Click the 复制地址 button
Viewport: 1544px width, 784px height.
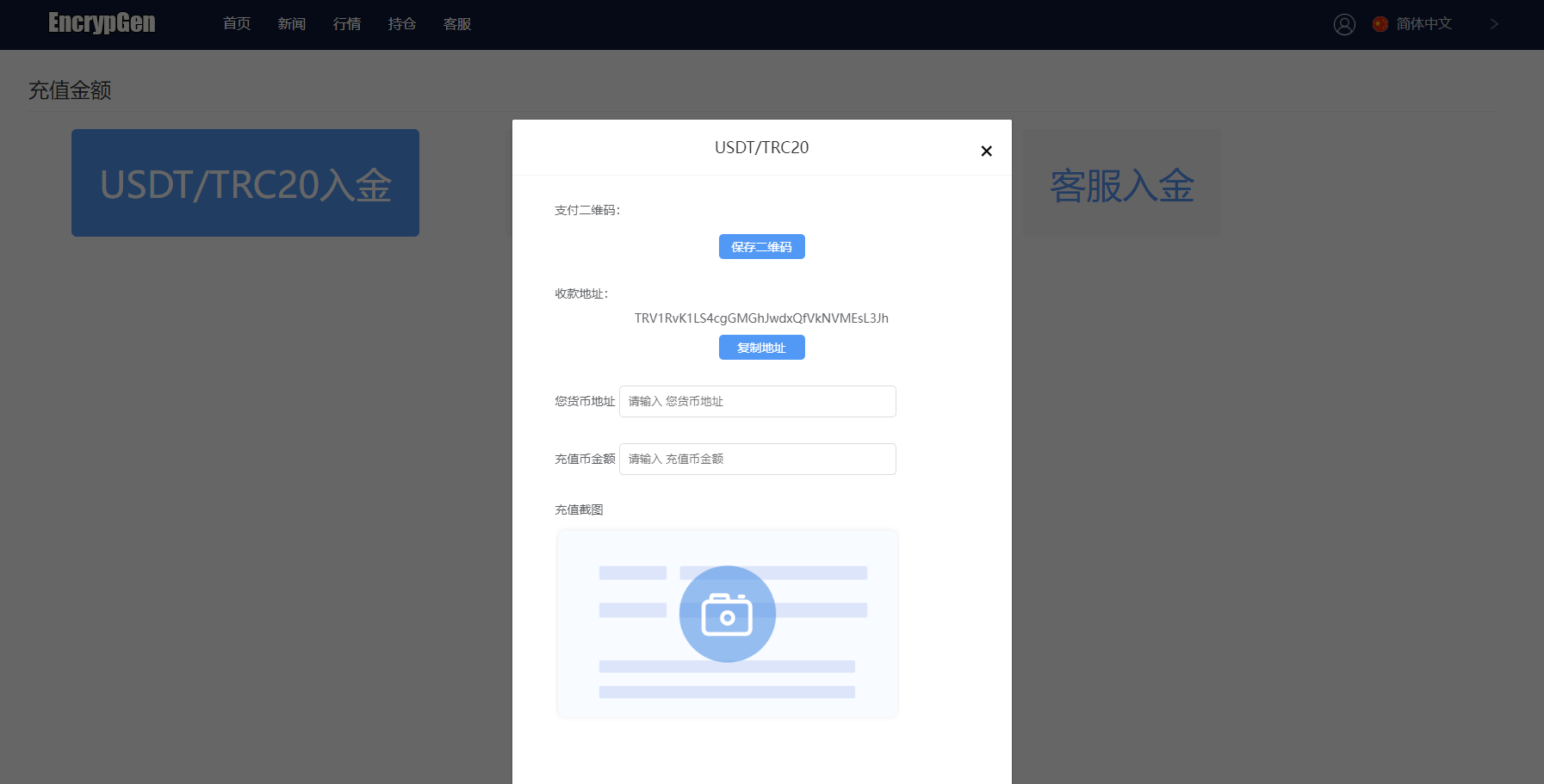click(761, 348)
